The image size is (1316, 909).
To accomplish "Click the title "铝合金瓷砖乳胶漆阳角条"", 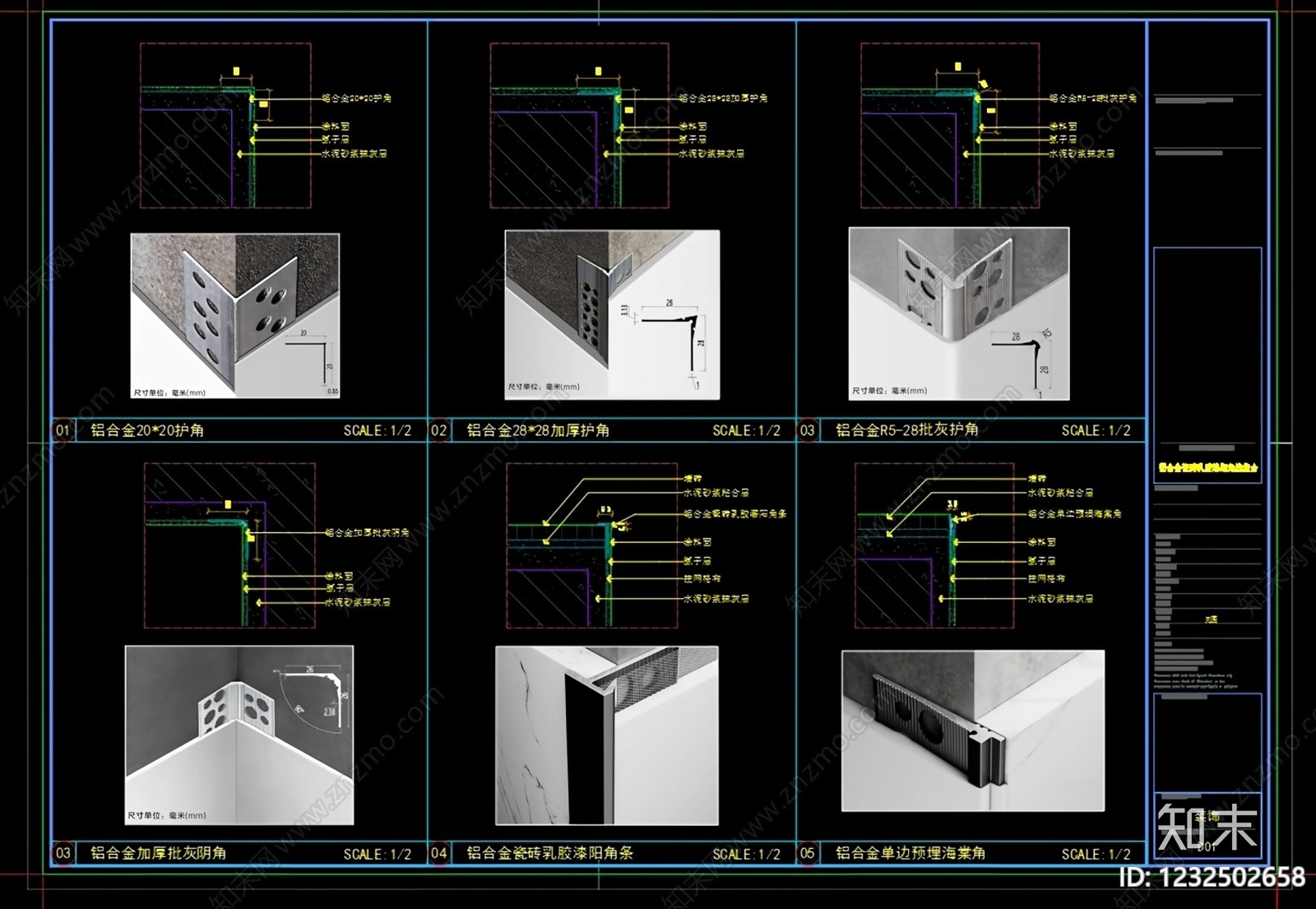I will [550, 853].
